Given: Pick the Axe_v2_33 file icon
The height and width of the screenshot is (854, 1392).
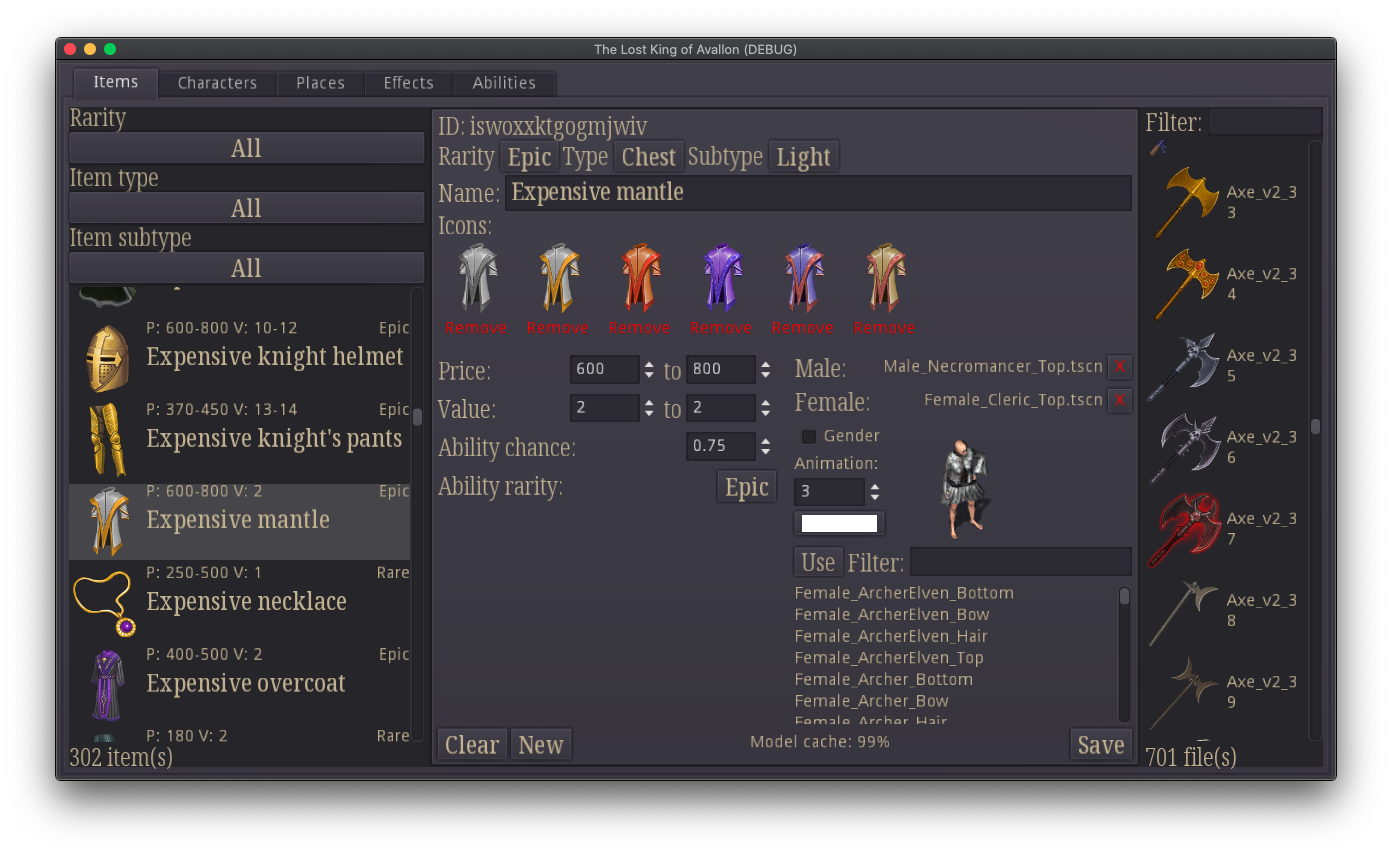Looking at the screenshot, I should coord(1186,202).
